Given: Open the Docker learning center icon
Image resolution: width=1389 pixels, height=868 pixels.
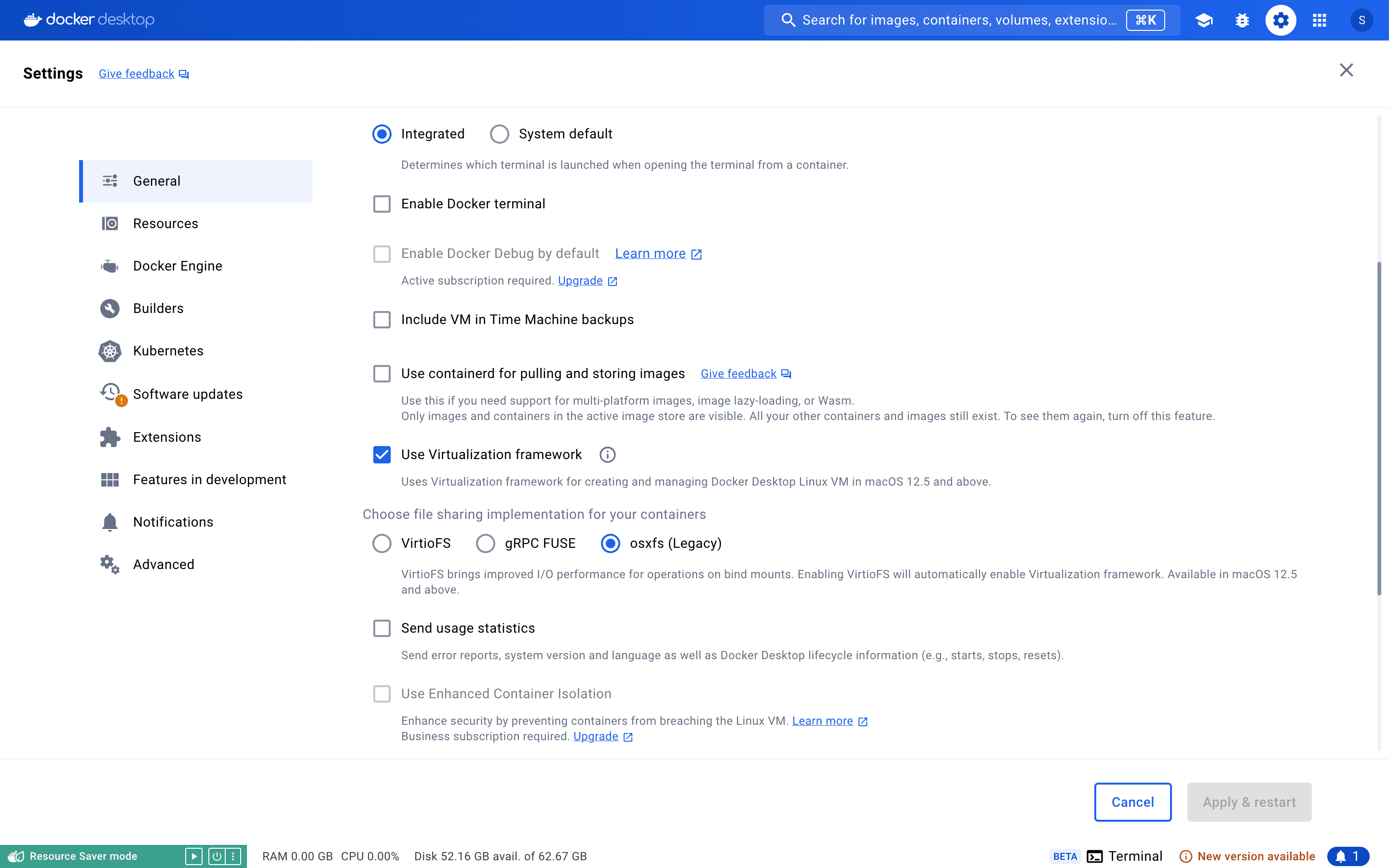Looking at the screenshot, I should 1204,20.
